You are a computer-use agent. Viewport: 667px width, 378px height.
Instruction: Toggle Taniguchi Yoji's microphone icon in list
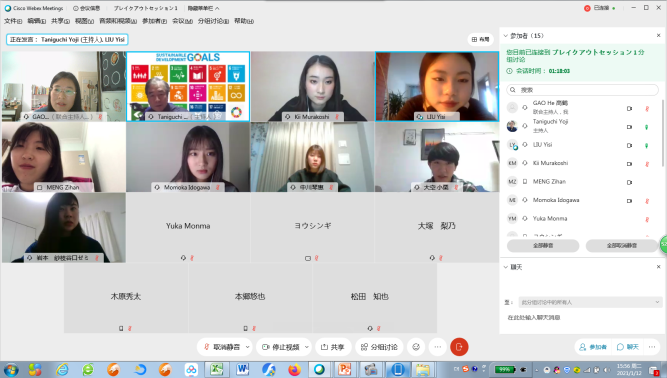(x=647, y=127)
